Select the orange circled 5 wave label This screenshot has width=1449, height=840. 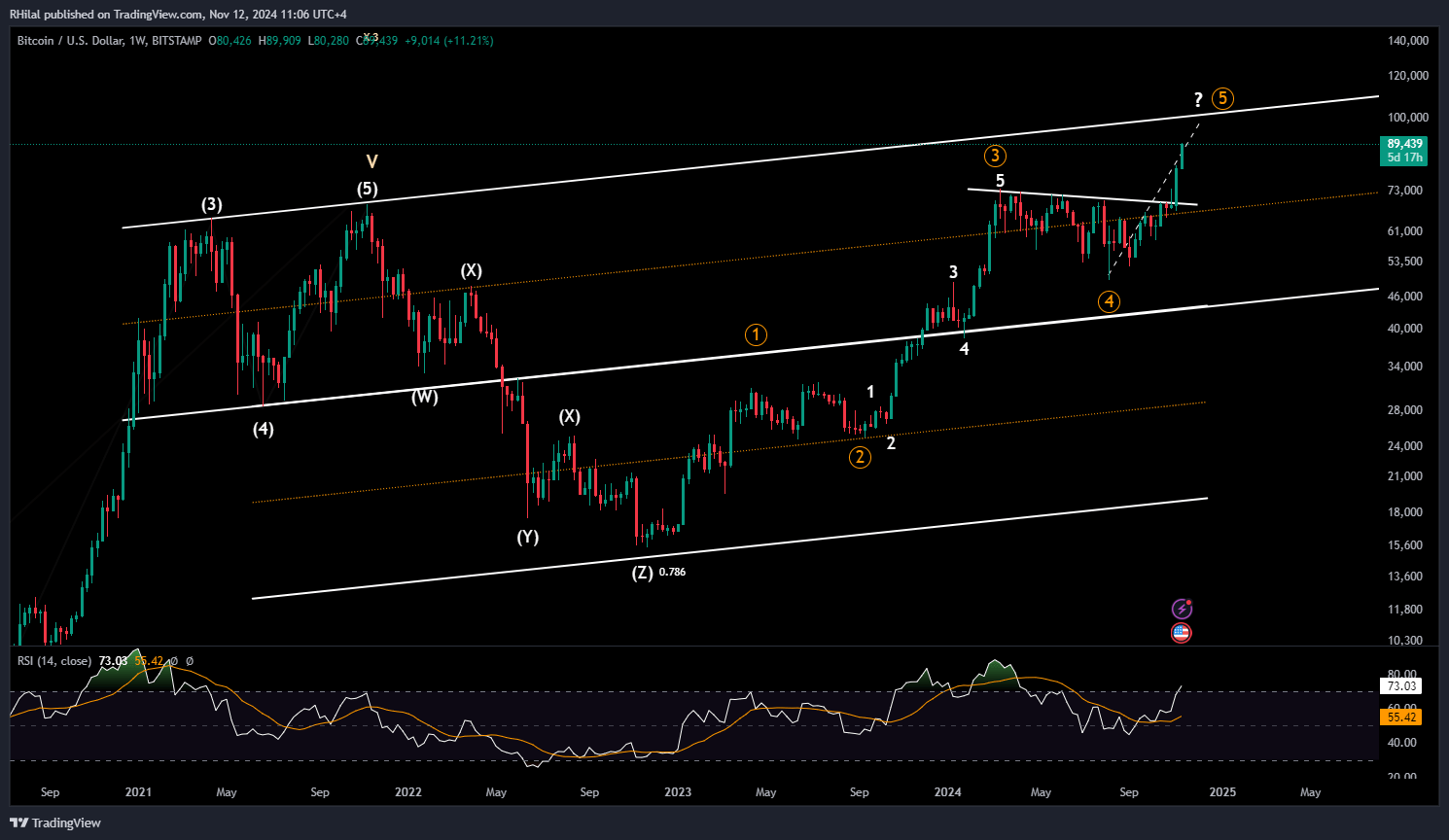click(1223, 98)
